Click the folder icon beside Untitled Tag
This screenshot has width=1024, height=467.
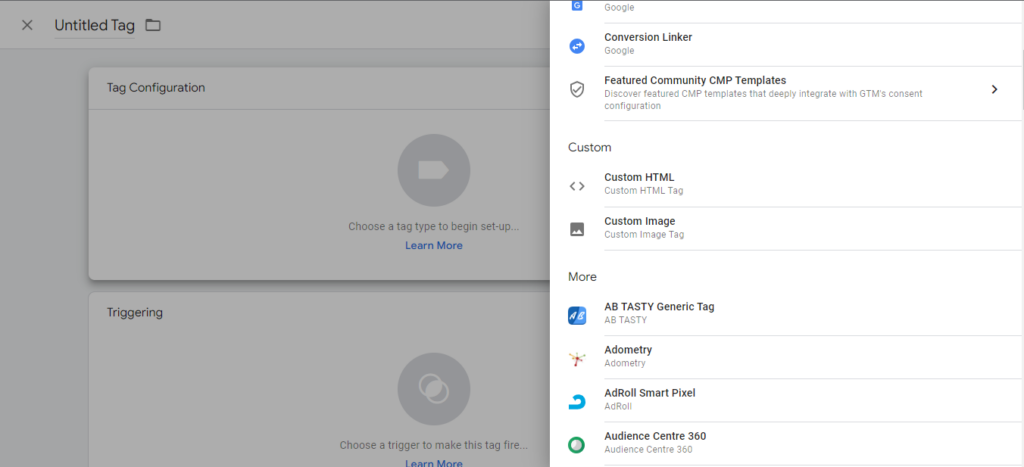click(153, 25)
